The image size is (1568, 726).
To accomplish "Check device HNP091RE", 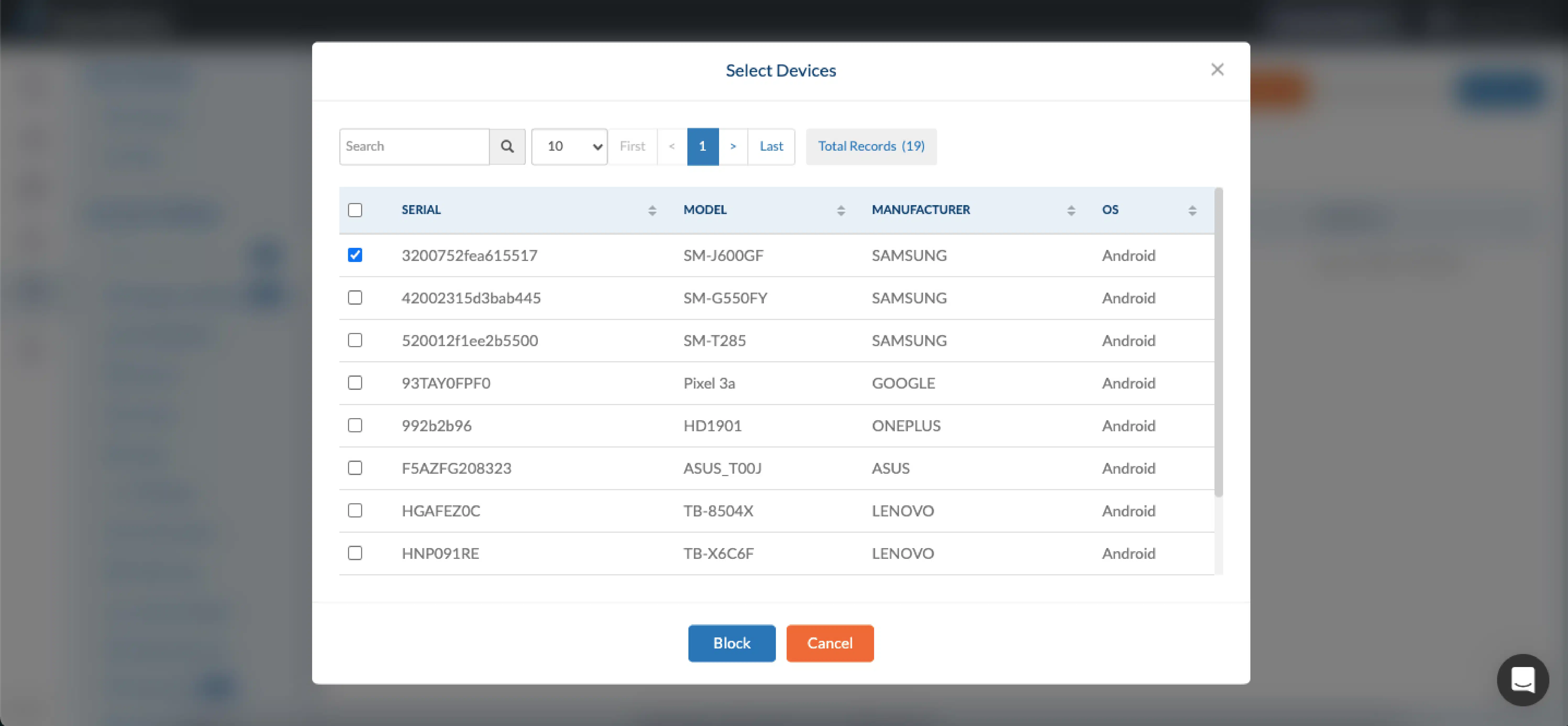I will tap(355, 554).
